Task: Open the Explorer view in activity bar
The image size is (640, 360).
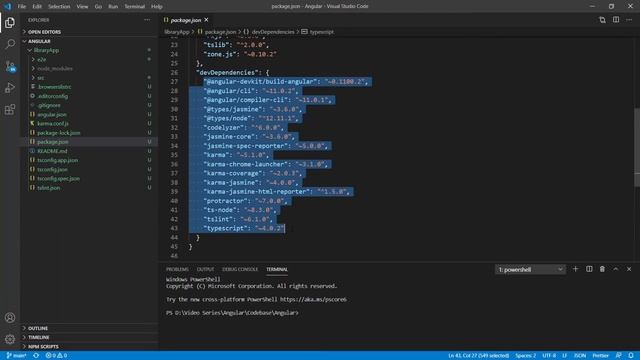Action: 10,22
